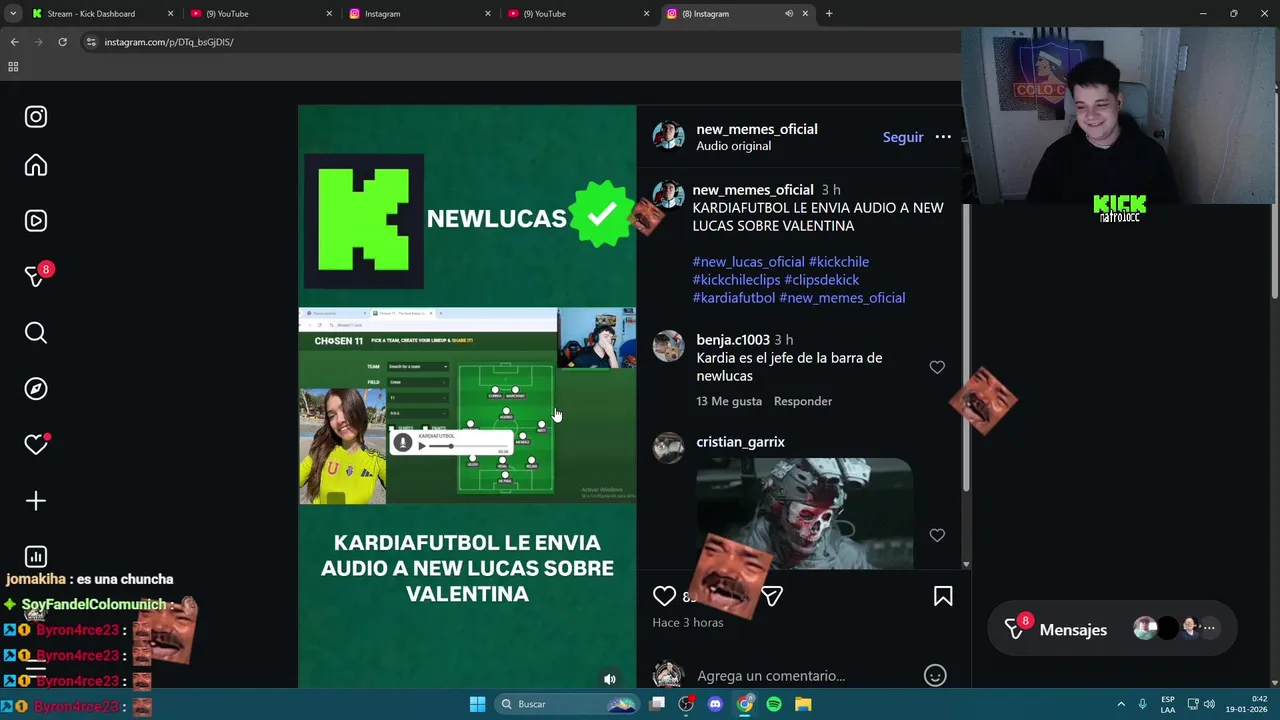Open Search in Instagram sidebar
Screen dimensions: 1280x720
[36, 333]
